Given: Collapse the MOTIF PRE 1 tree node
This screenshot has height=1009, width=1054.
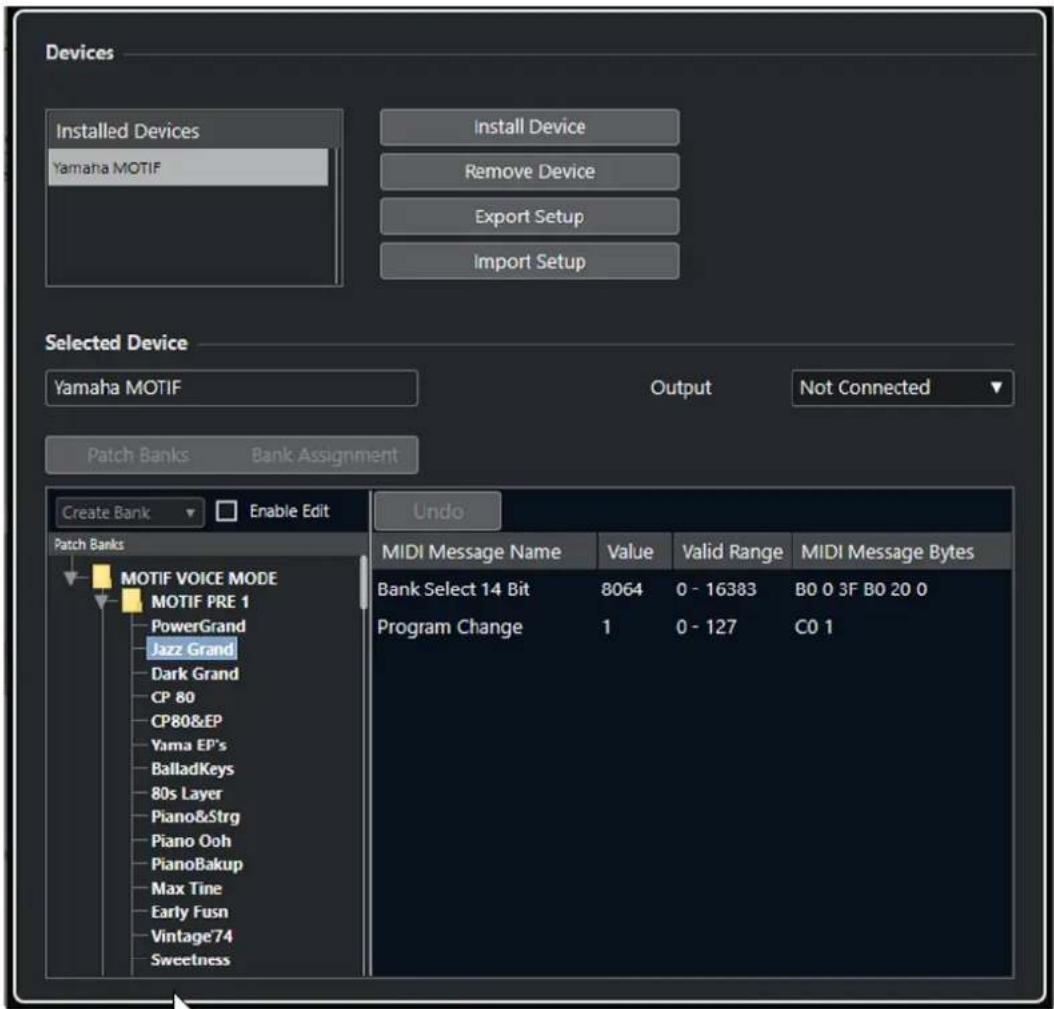Looking at the screenshot, I should click(101, 601).
